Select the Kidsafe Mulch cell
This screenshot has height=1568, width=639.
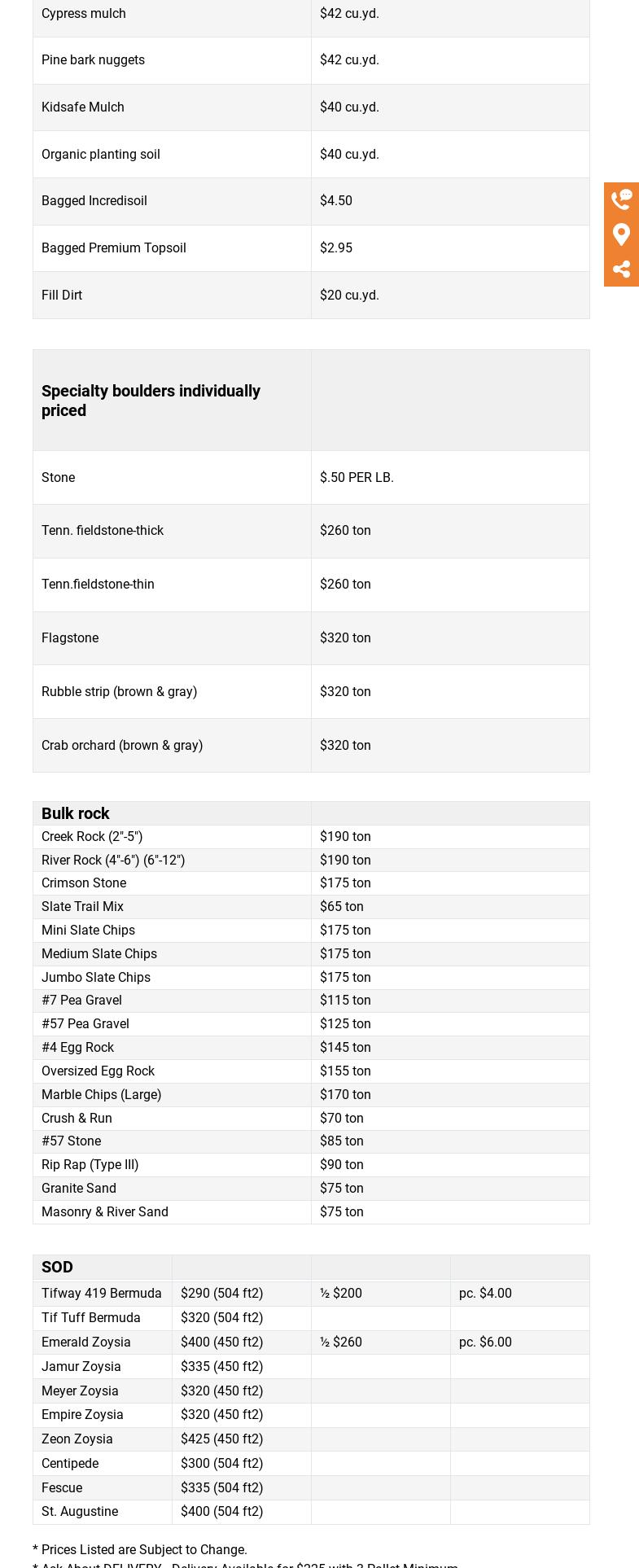coord(83,107)
